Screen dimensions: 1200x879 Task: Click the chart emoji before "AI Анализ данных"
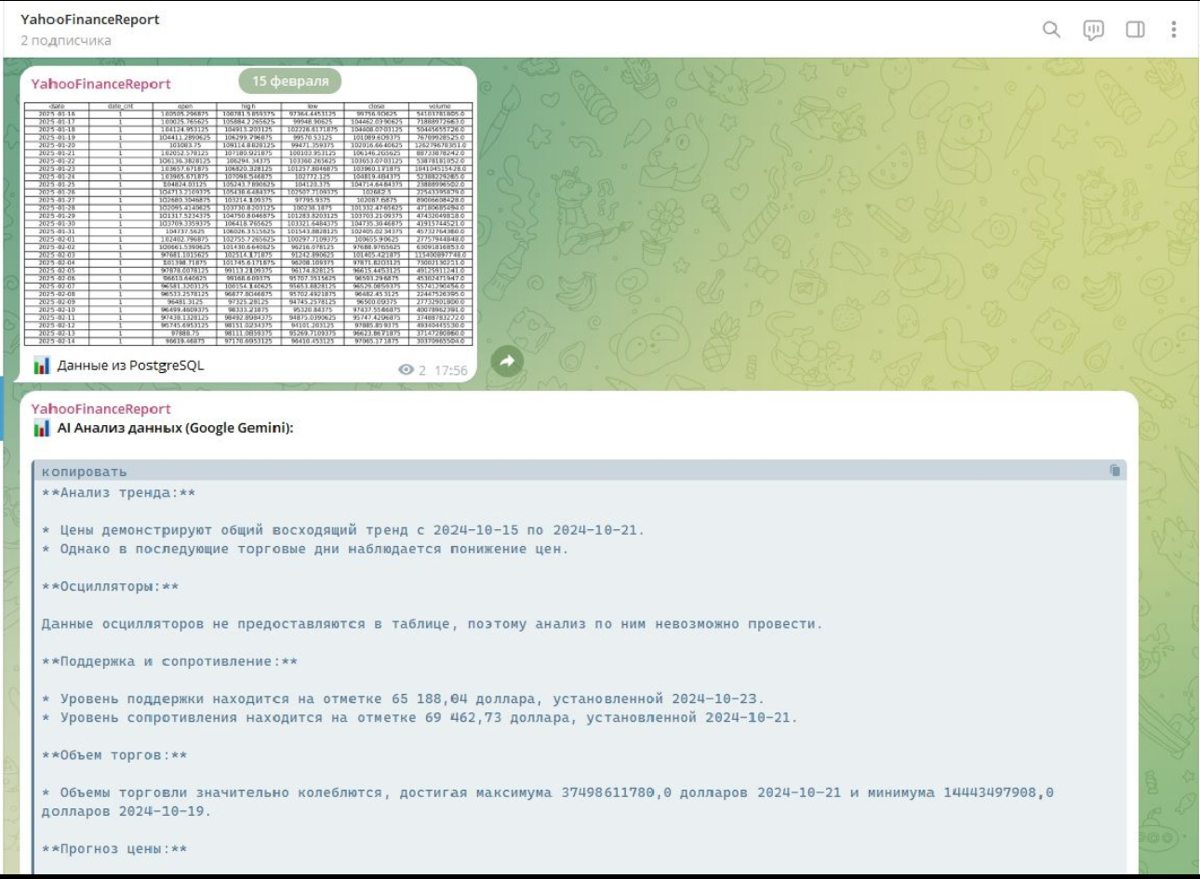click(x=42, y=429)
